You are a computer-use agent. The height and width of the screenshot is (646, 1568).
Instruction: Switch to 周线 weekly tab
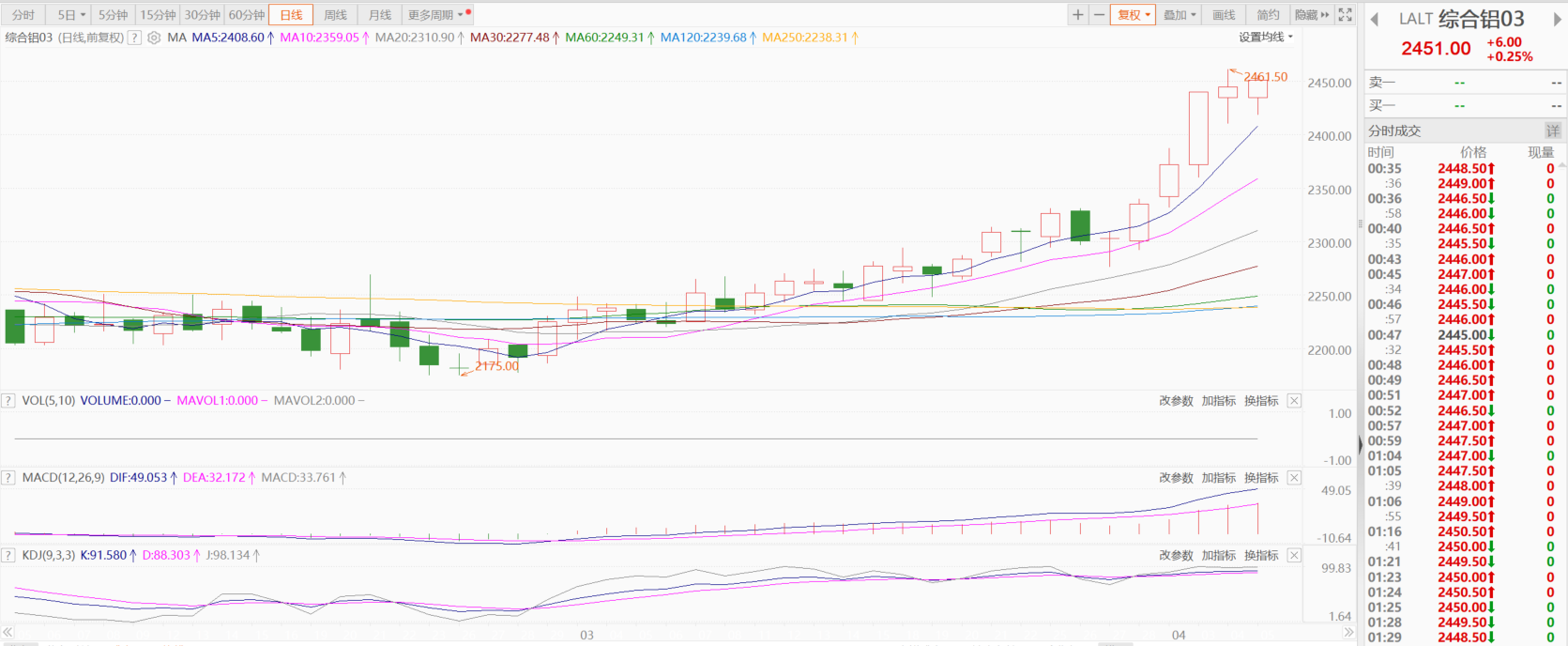[335, 15]
